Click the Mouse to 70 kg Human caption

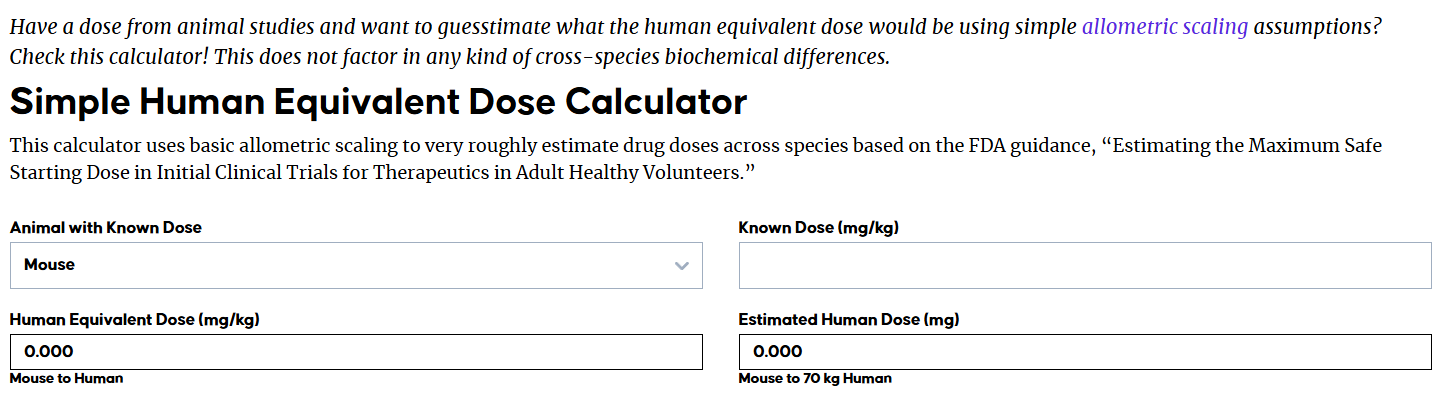[x=815, y=379]
